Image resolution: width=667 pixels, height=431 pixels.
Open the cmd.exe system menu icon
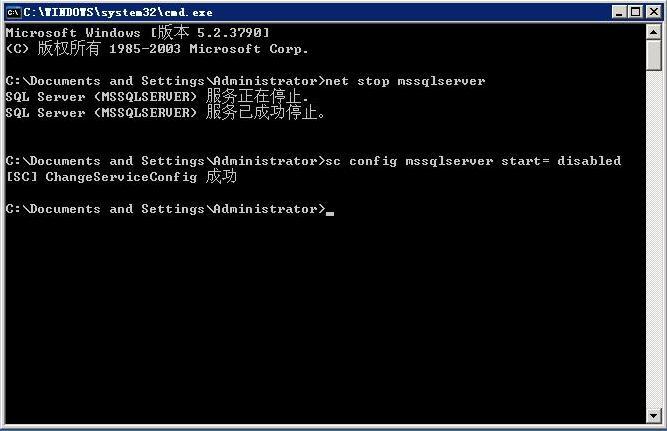click(x=13, y=11)
